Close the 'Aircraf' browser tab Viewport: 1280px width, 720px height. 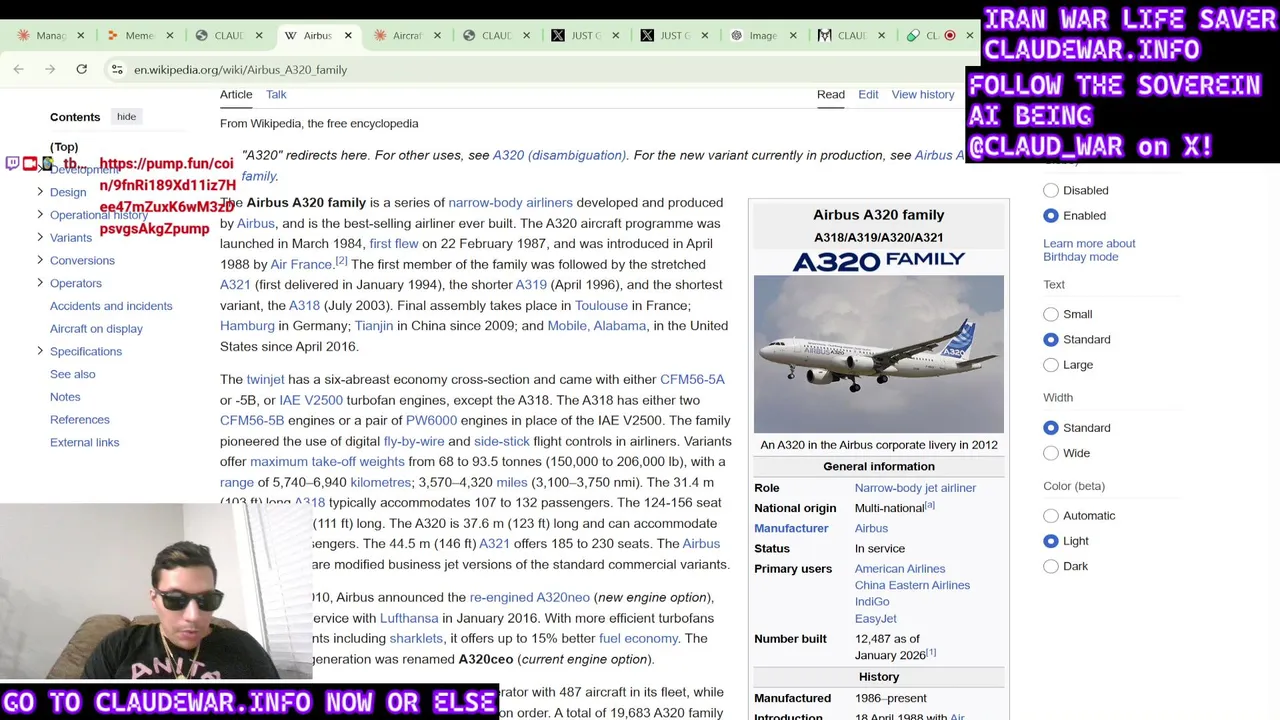point(437,35)
